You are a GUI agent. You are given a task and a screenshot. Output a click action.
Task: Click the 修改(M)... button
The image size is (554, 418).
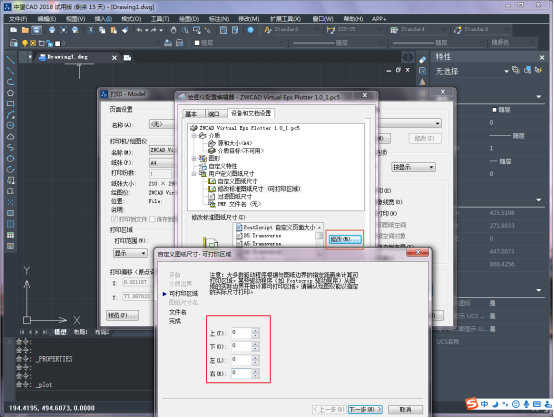[x=344, y=239]
